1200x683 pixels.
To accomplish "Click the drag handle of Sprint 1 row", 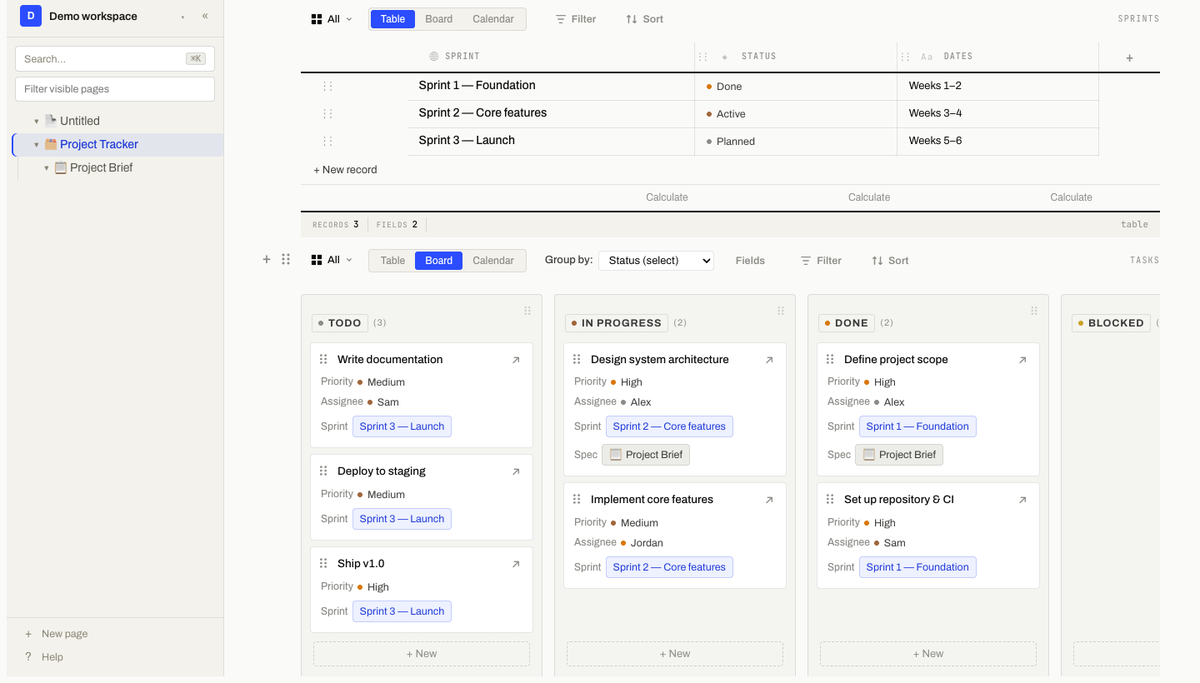I will coord(327,86).
